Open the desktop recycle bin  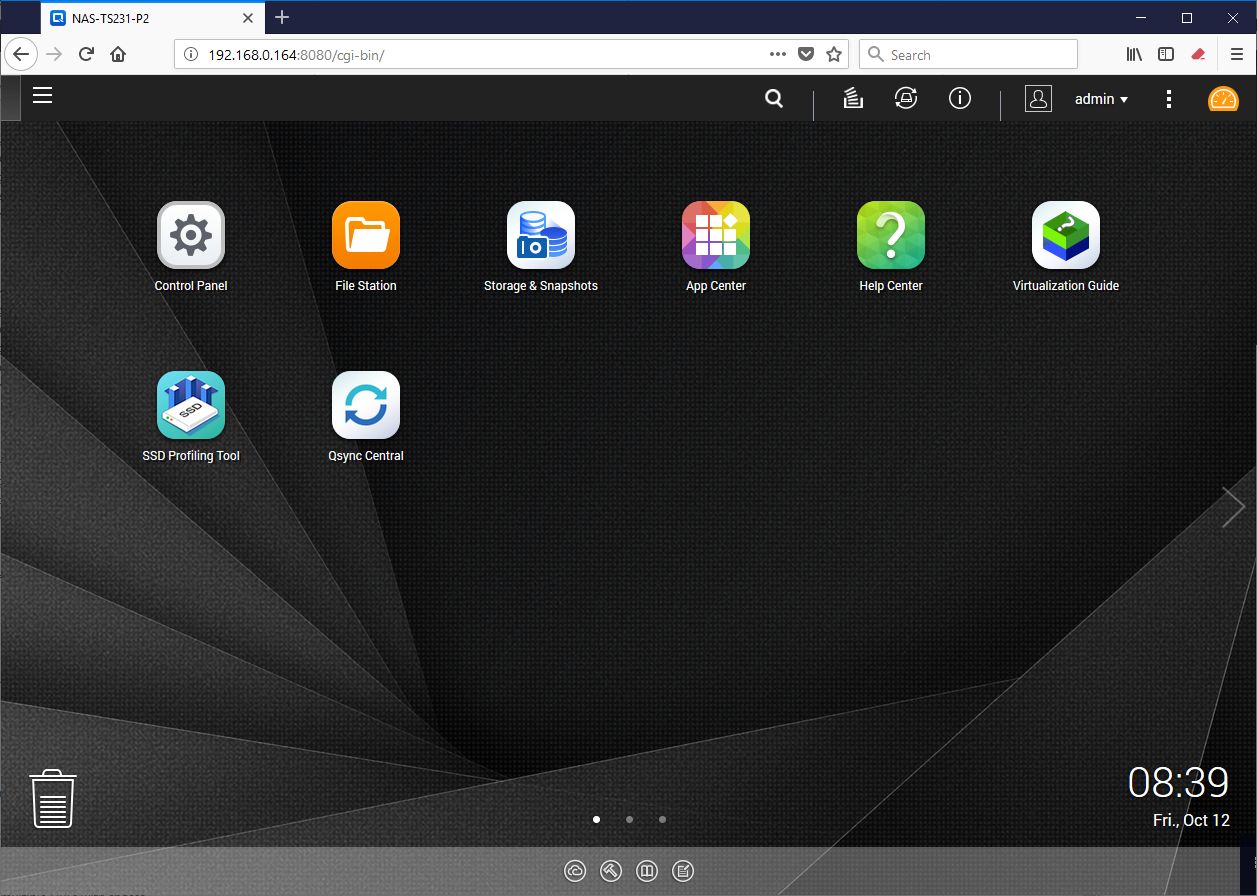tap(53, 798)
